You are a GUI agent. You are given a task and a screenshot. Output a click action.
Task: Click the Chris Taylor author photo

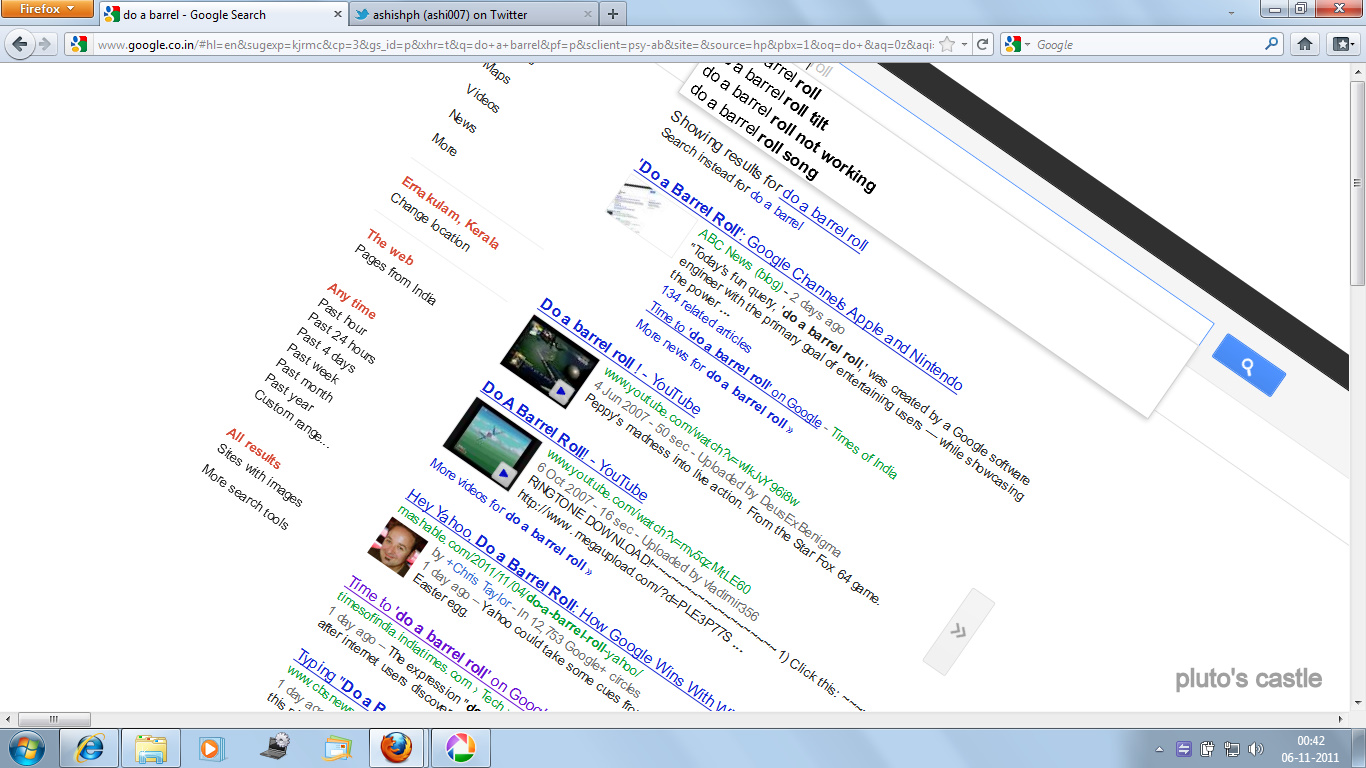(x=397, y=546)
